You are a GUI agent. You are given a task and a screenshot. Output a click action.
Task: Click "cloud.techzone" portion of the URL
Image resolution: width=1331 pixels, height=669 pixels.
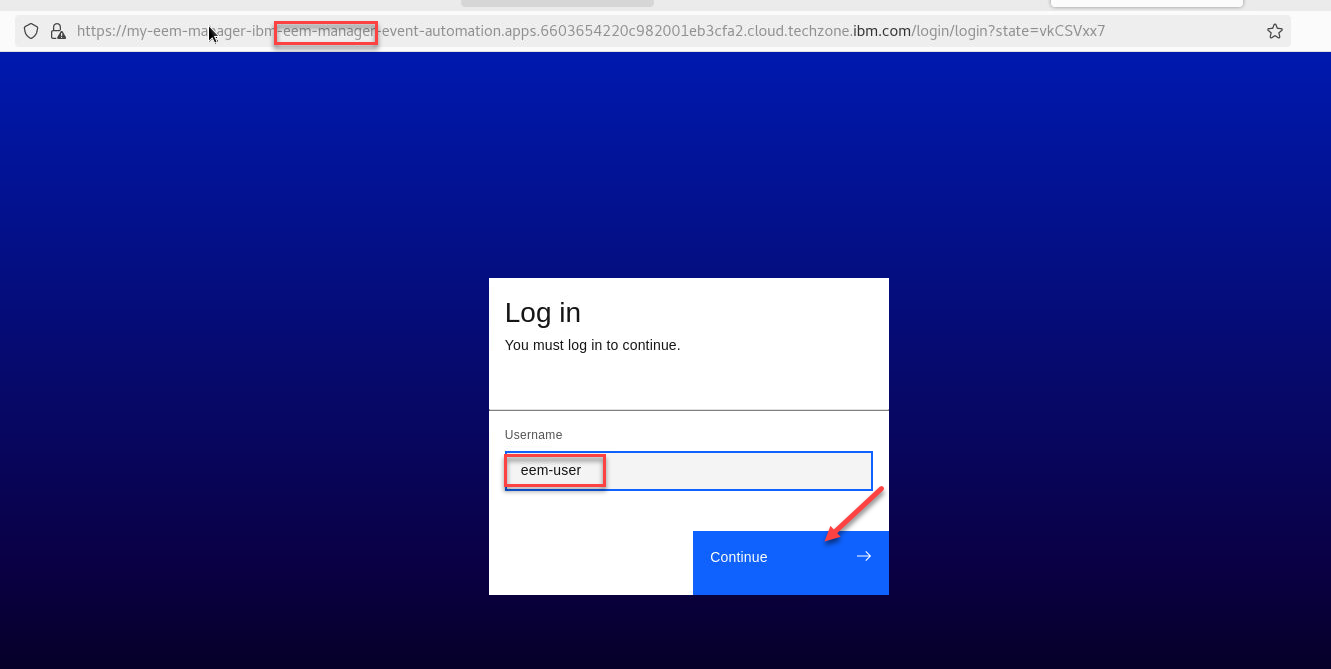[800, 31]
